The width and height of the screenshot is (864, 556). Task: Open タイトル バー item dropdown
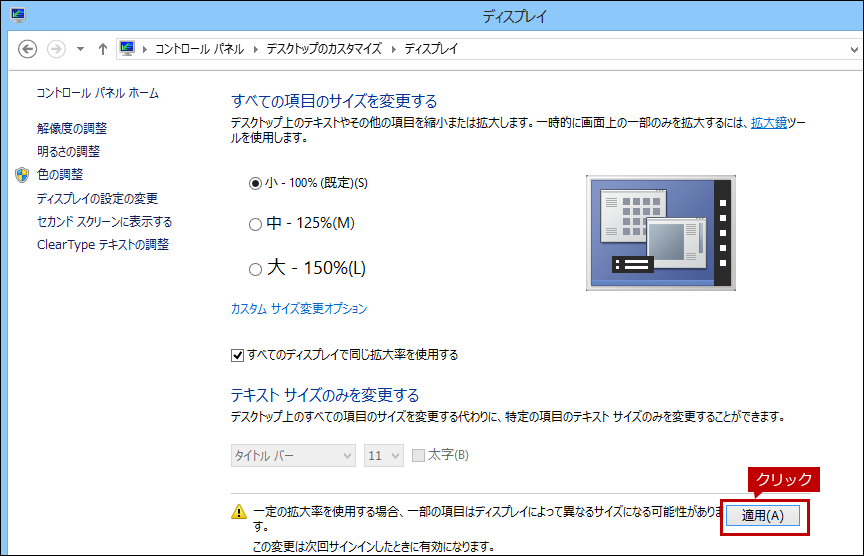(293, 456)
